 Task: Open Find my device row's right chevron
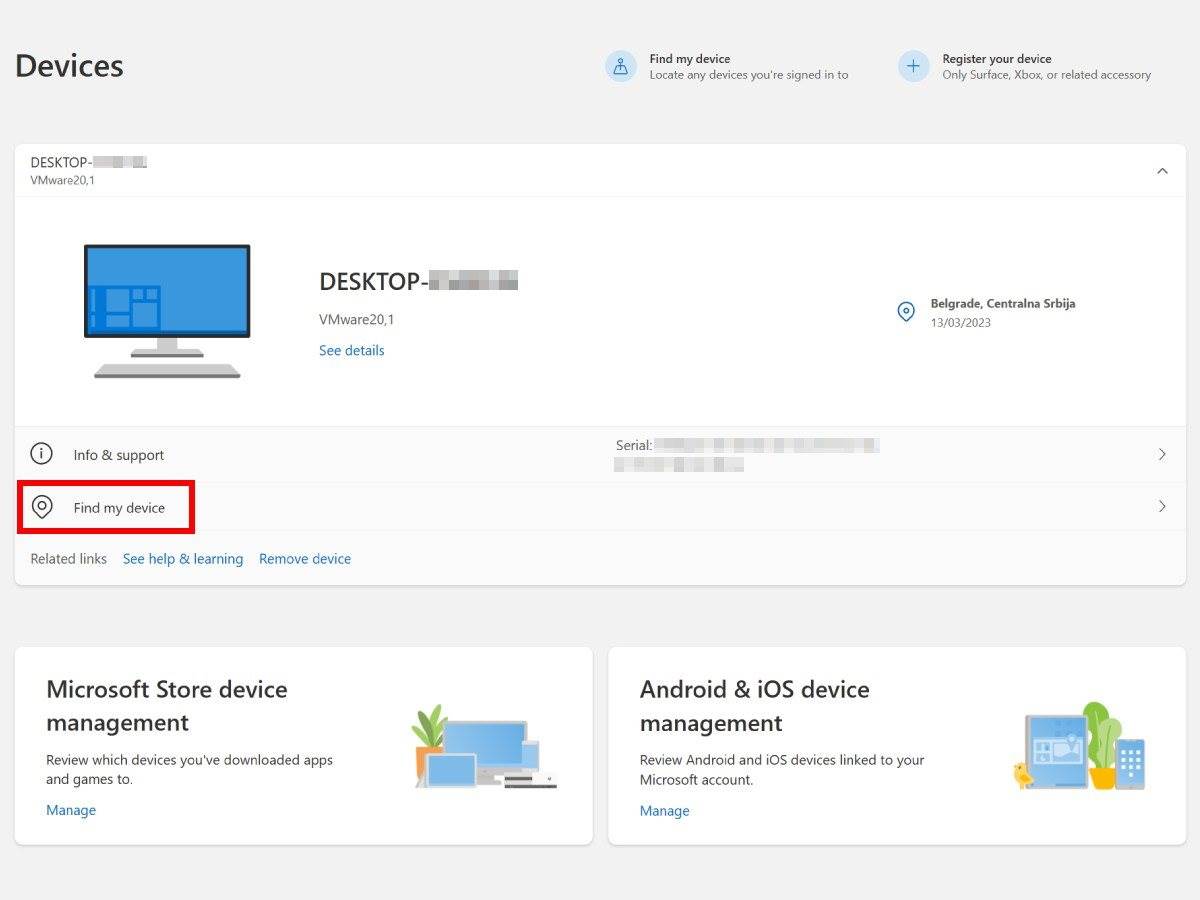tap(1162, 507)
